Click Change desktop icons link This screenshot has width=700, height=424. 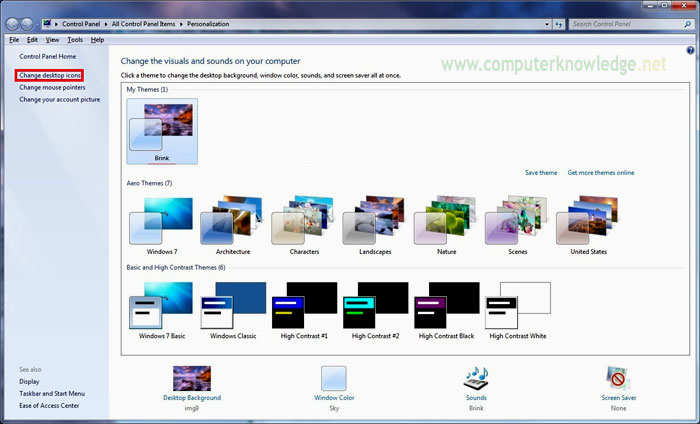50,75
